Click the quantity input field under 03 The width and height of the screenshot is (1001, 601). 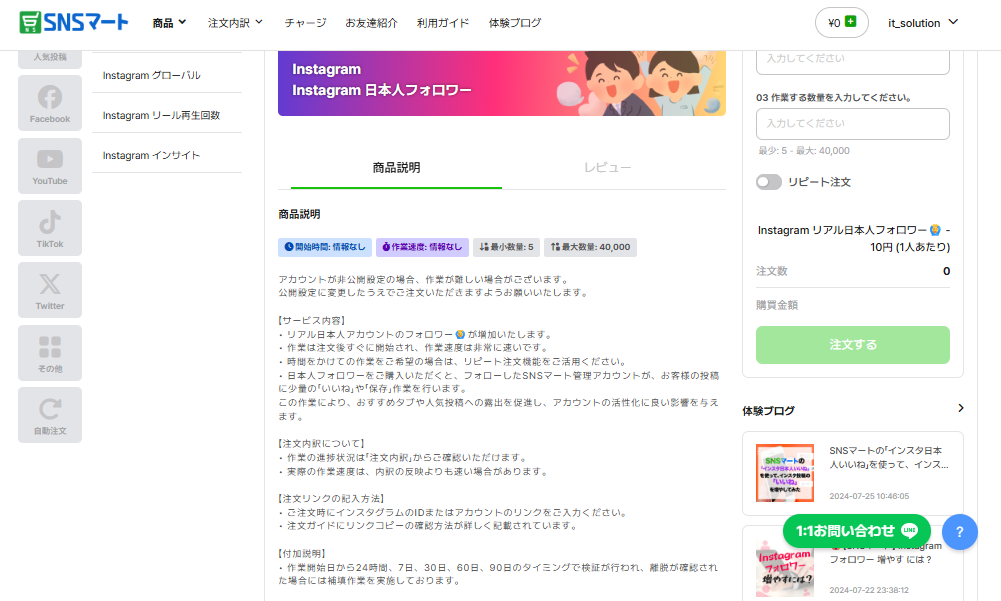(x=852, y=124)
